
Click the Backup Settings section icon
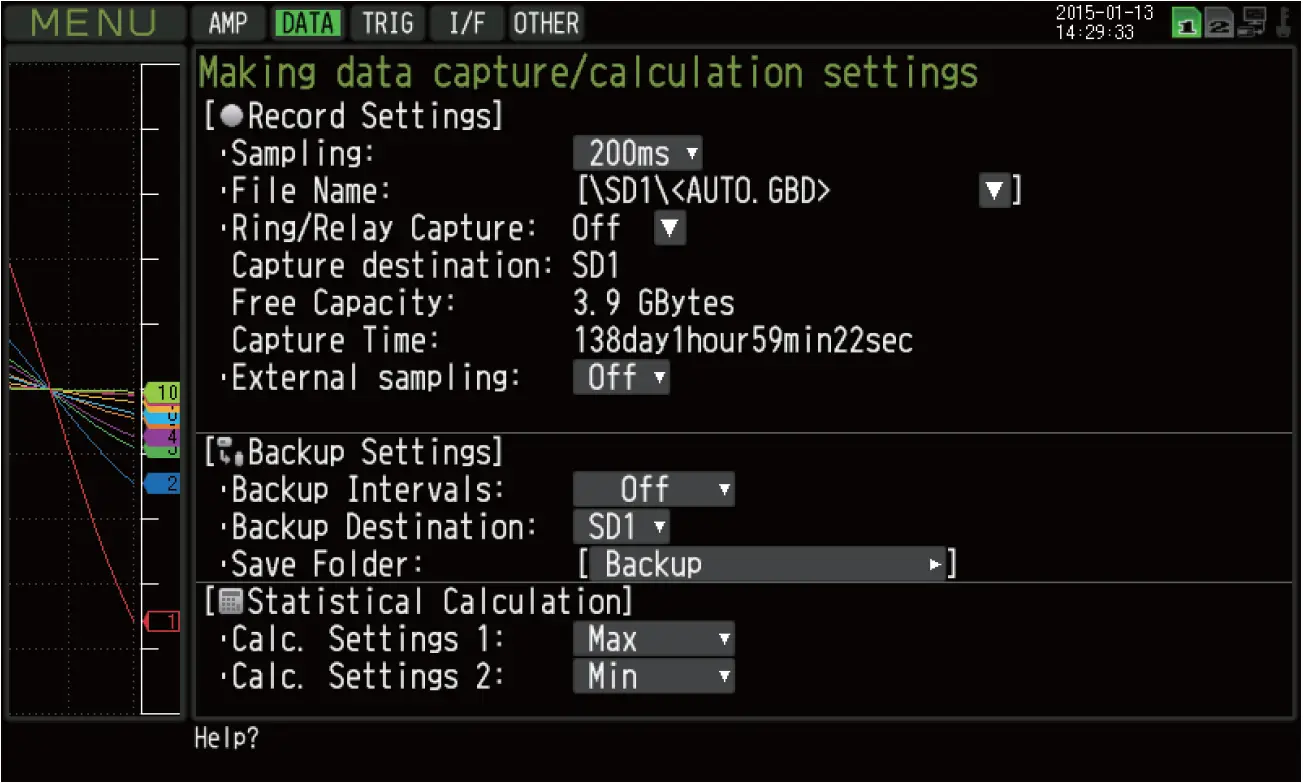coord(231,453)
